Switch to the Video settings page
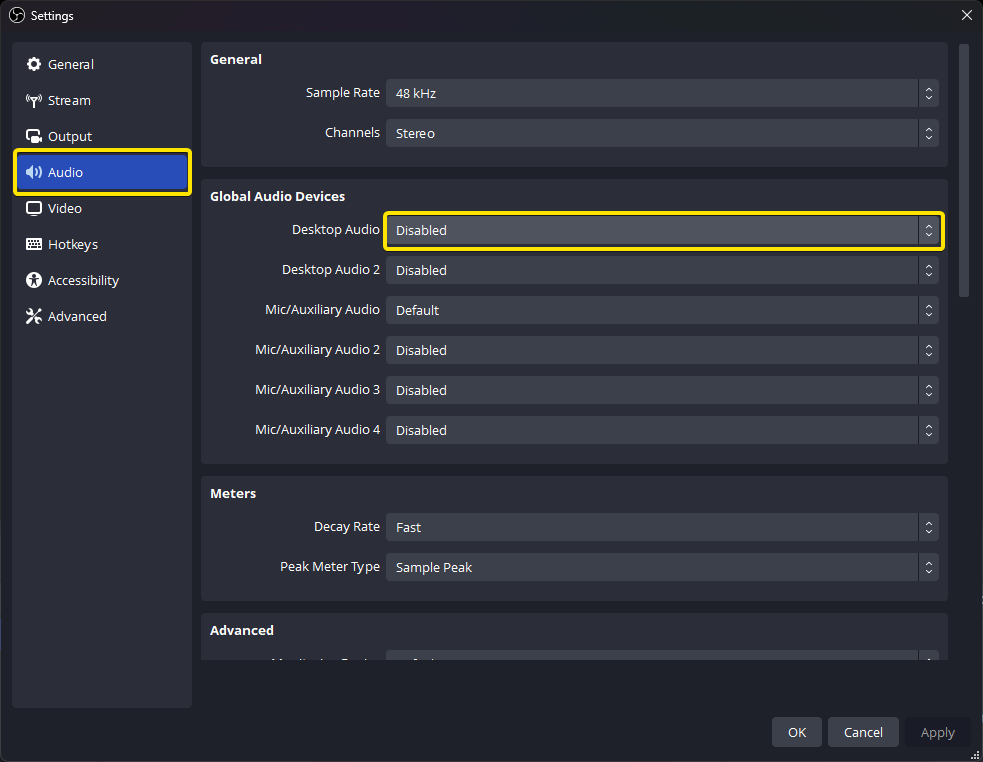Image resolution: width=983 pixels, height=762 pixels. pyautogui.click(x=62, y=208)
